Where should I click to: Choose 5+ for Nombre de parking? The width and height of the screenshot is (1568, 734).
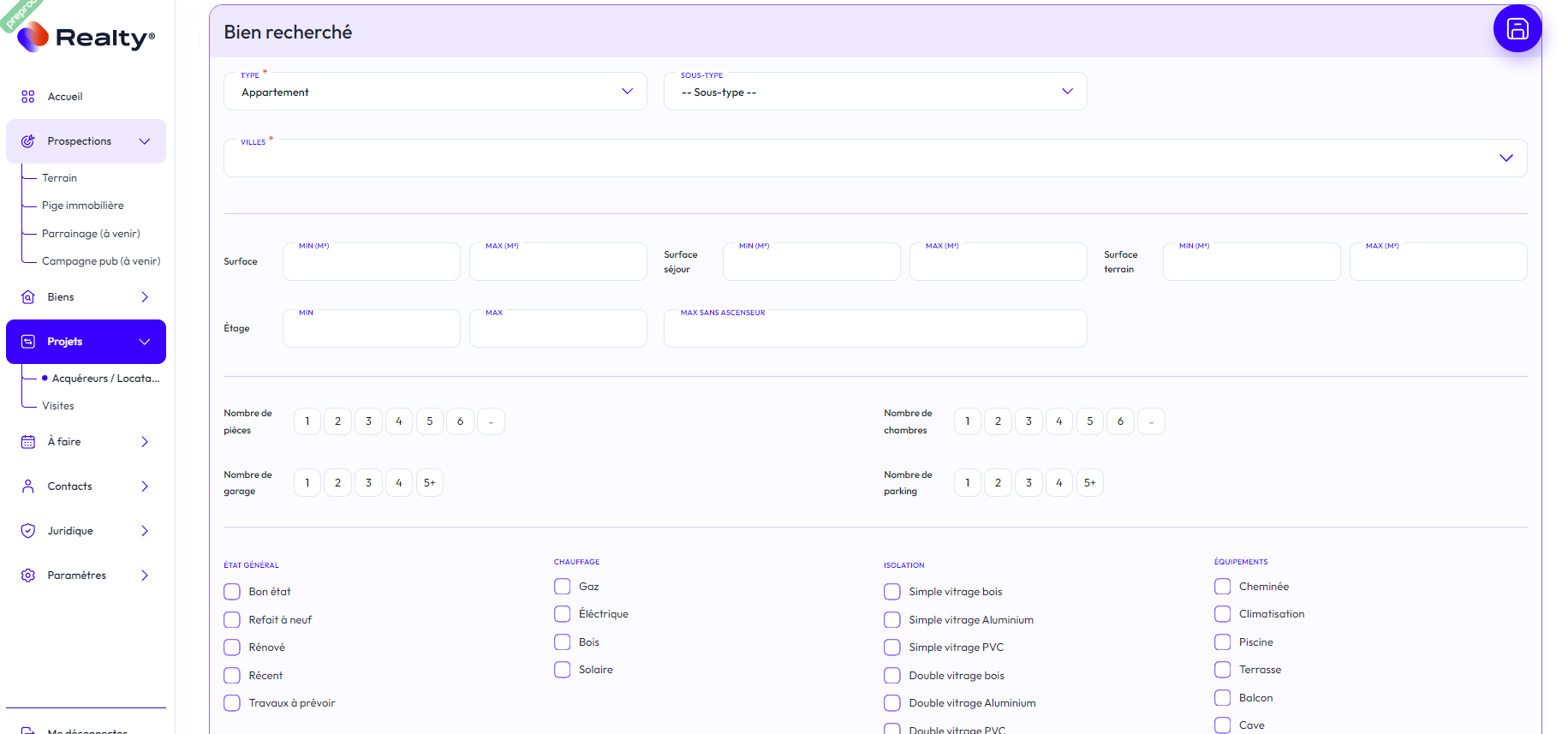coord(1089,483)
